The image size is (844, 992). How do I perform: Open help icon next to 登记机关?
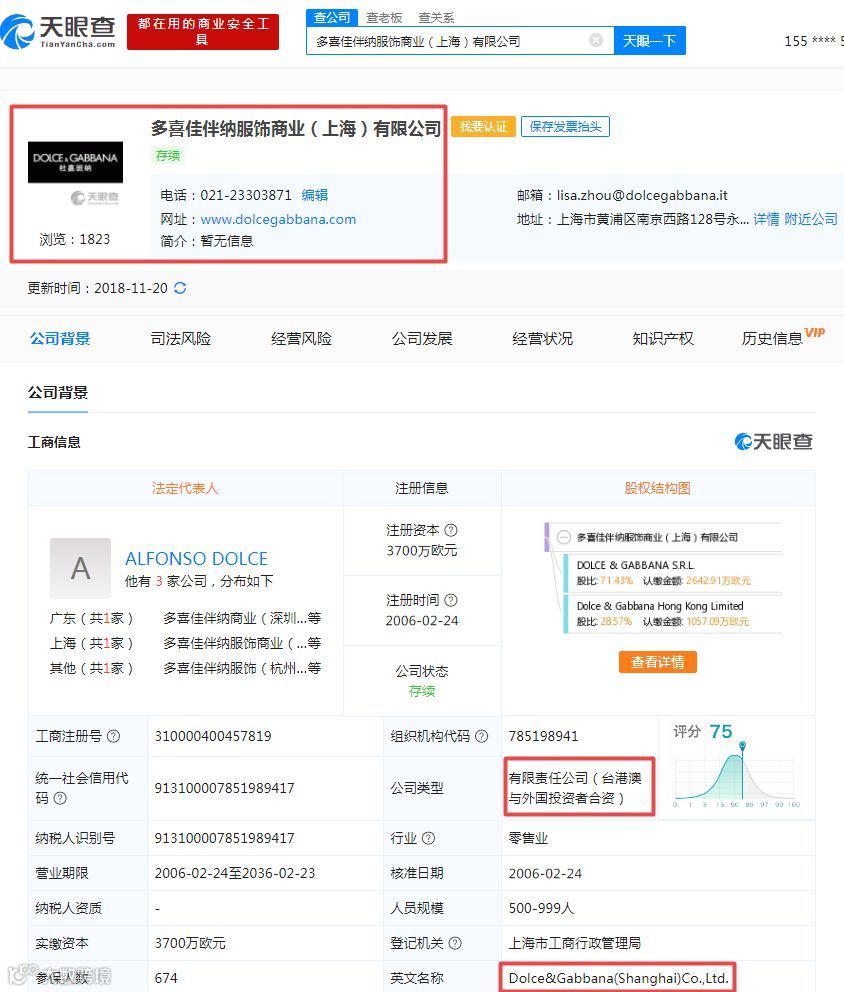455,943
